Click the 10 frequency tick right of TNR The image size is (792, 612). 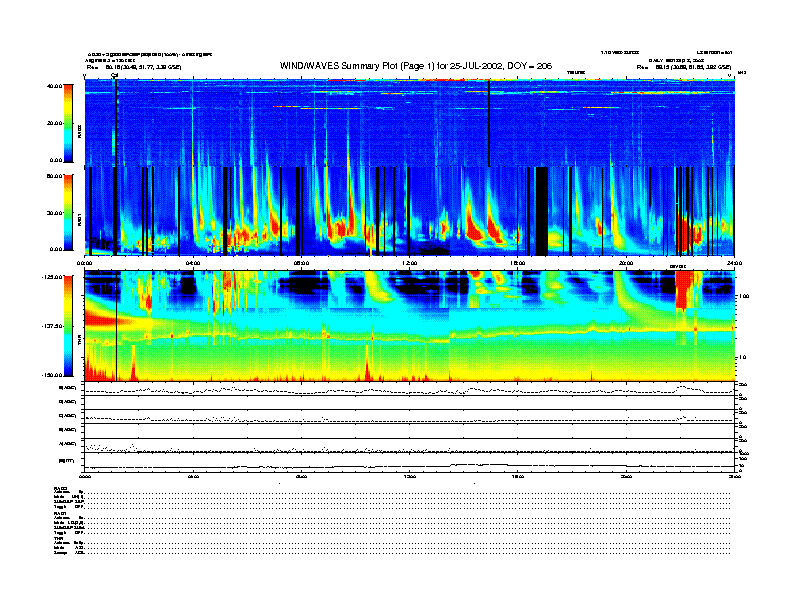(x=742, y=358)
